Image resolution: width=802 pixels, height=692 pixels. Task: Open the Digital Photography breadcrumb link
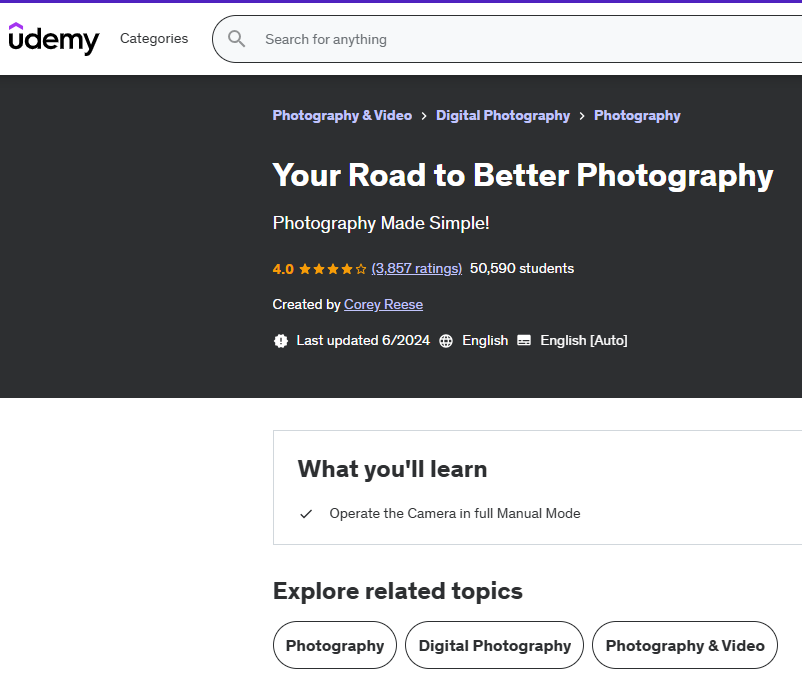point(503,116)
